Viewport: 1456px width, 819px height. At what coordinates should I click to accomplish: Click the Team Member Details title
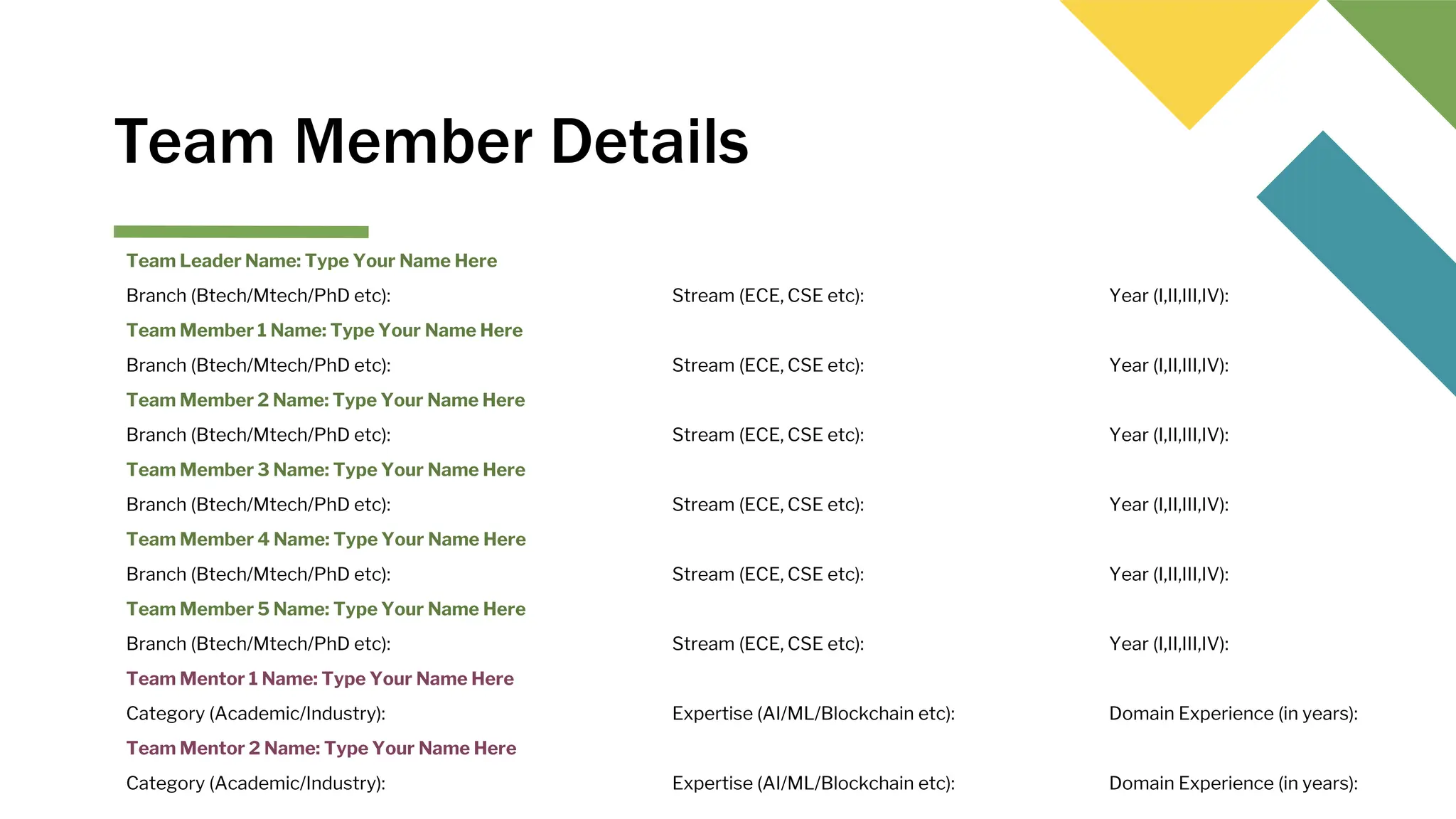[x=431, y=141]
